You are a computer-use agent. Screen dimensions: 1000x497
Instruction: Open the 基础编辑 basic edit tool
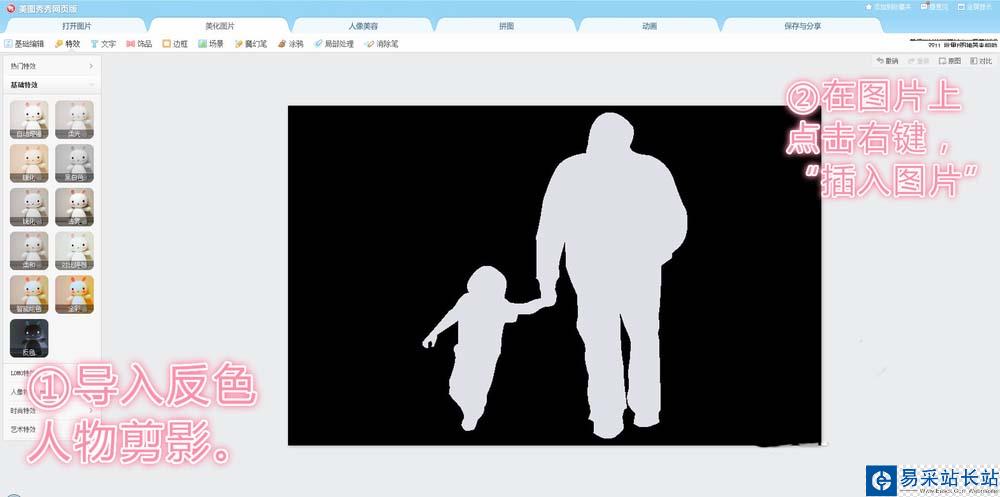pos(24,44)
